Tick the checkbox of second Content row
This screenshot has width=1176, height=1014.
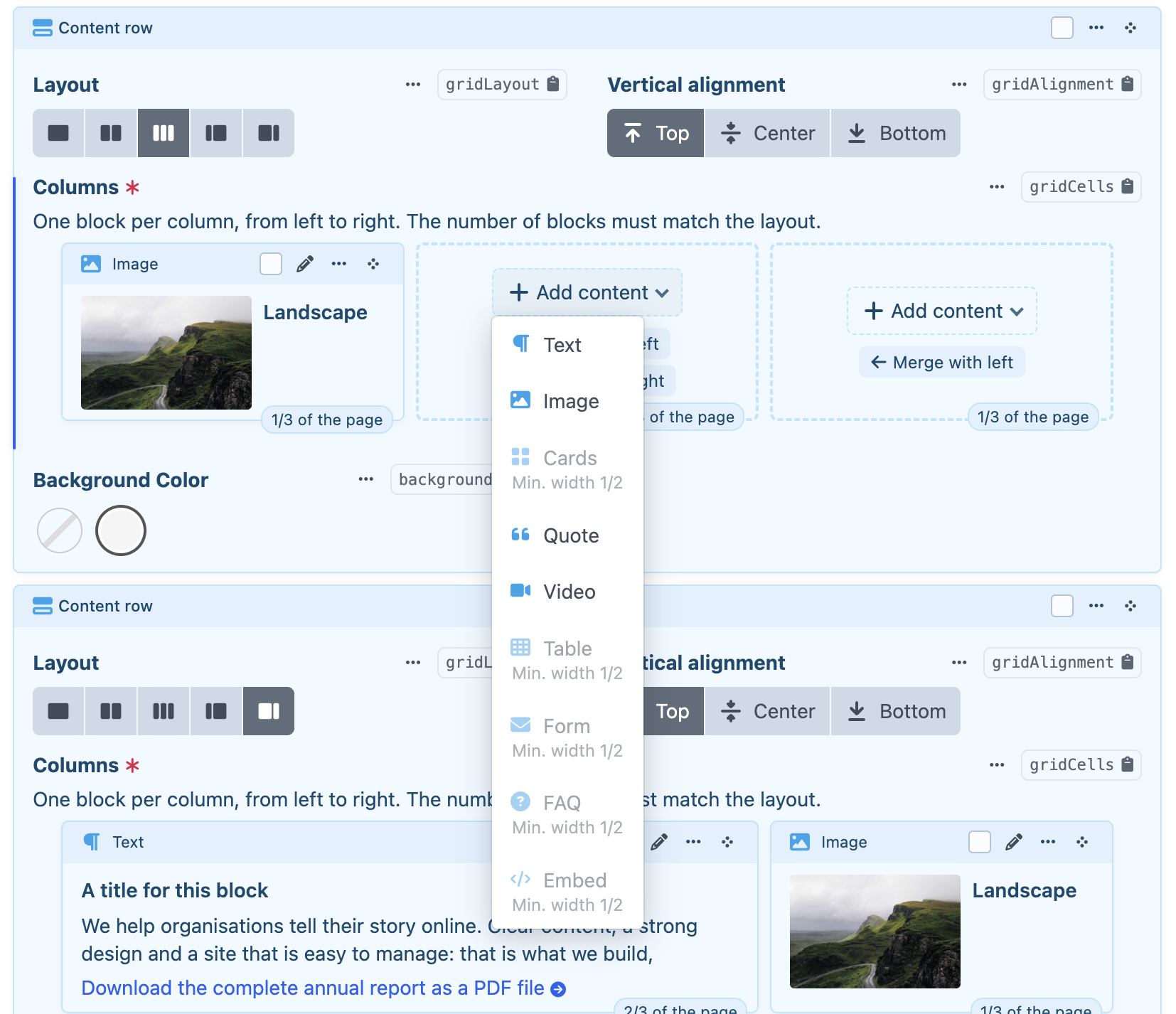click(1062, 606)
